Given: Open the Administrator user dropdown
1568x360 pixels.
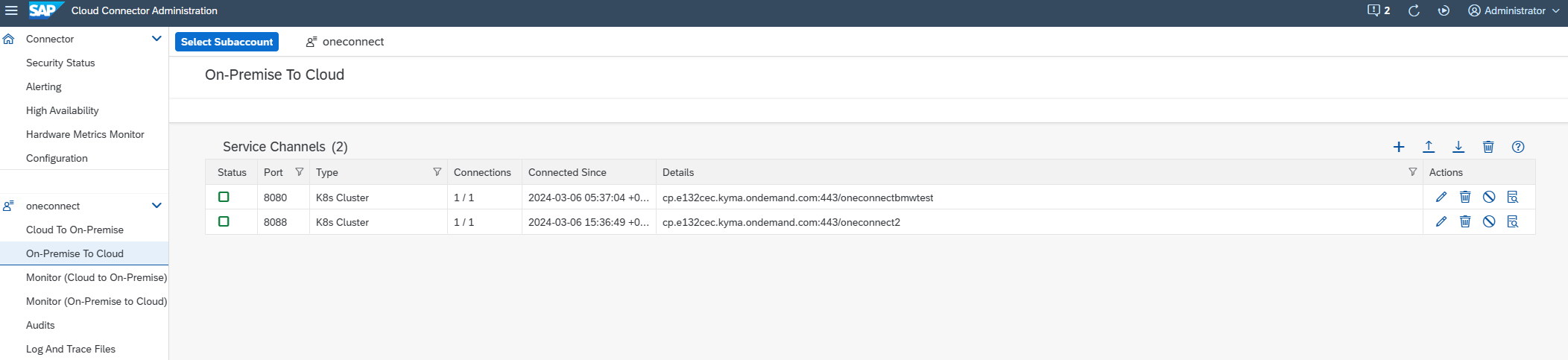Looking at the screenshot, I should tap(1514, 10).
